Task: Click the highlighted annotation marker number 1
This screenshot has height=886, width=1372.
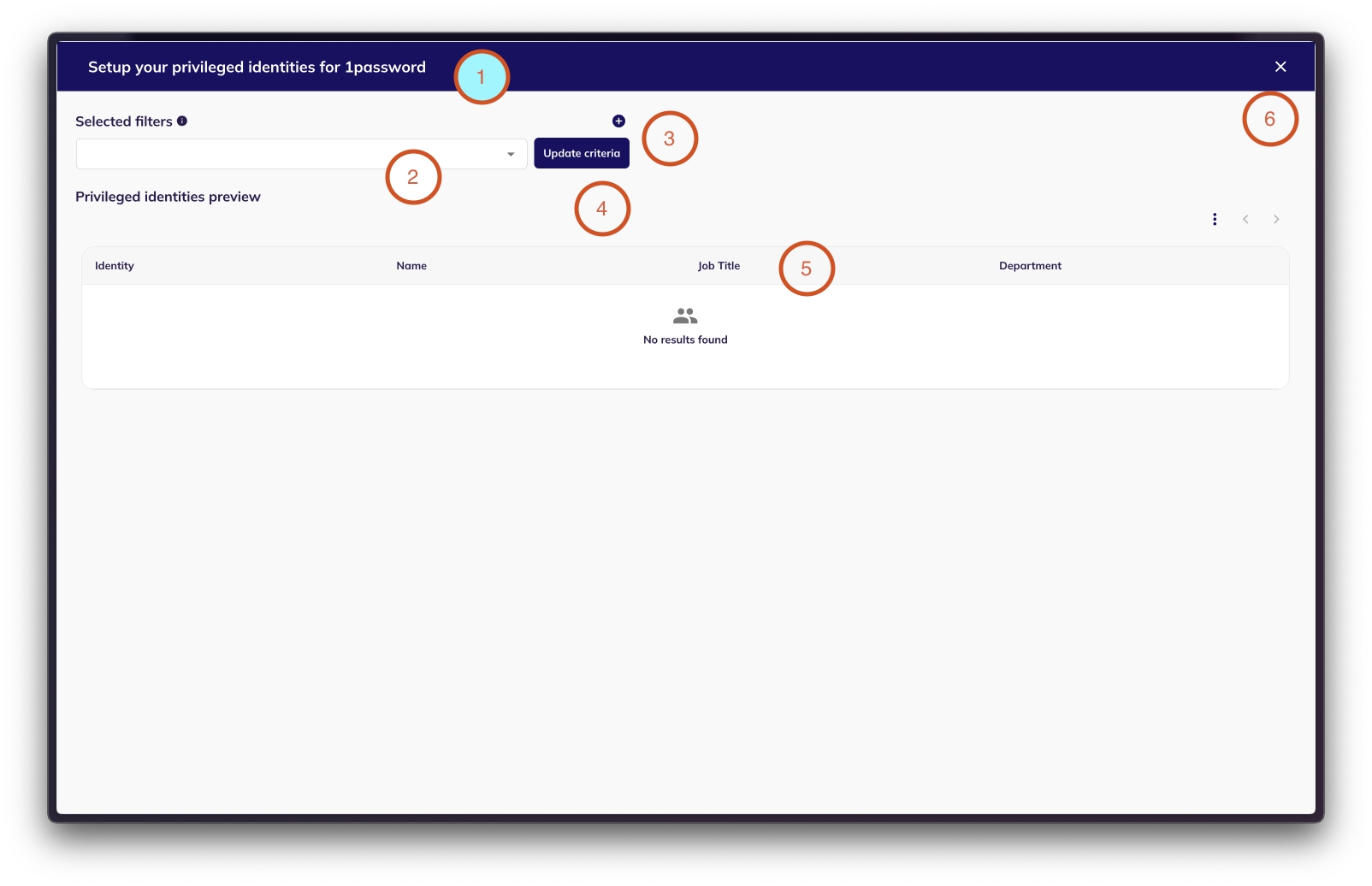Action: coord(482,77)
